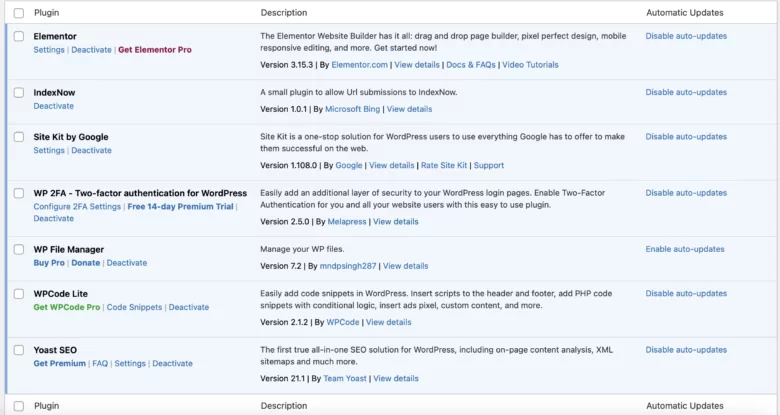Screen dimensions: 780x415
Task: Open Get Elementor Pro link
Action: [x=154, y=50]
